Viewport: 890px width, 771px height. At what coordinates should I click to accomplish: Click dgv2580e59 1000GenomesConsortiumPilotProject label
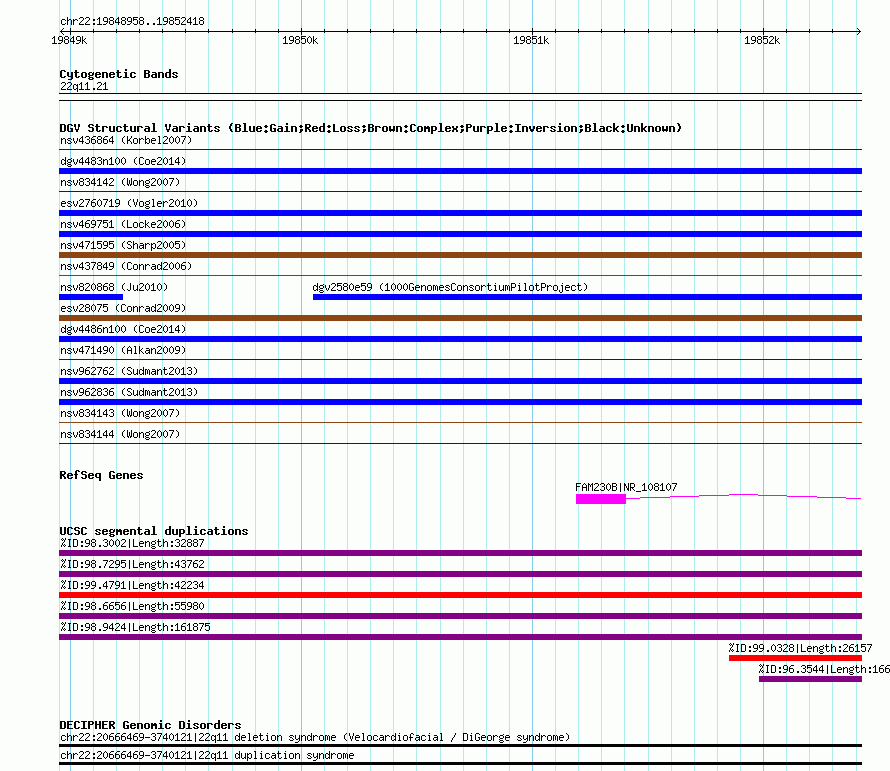click(450, 287)
